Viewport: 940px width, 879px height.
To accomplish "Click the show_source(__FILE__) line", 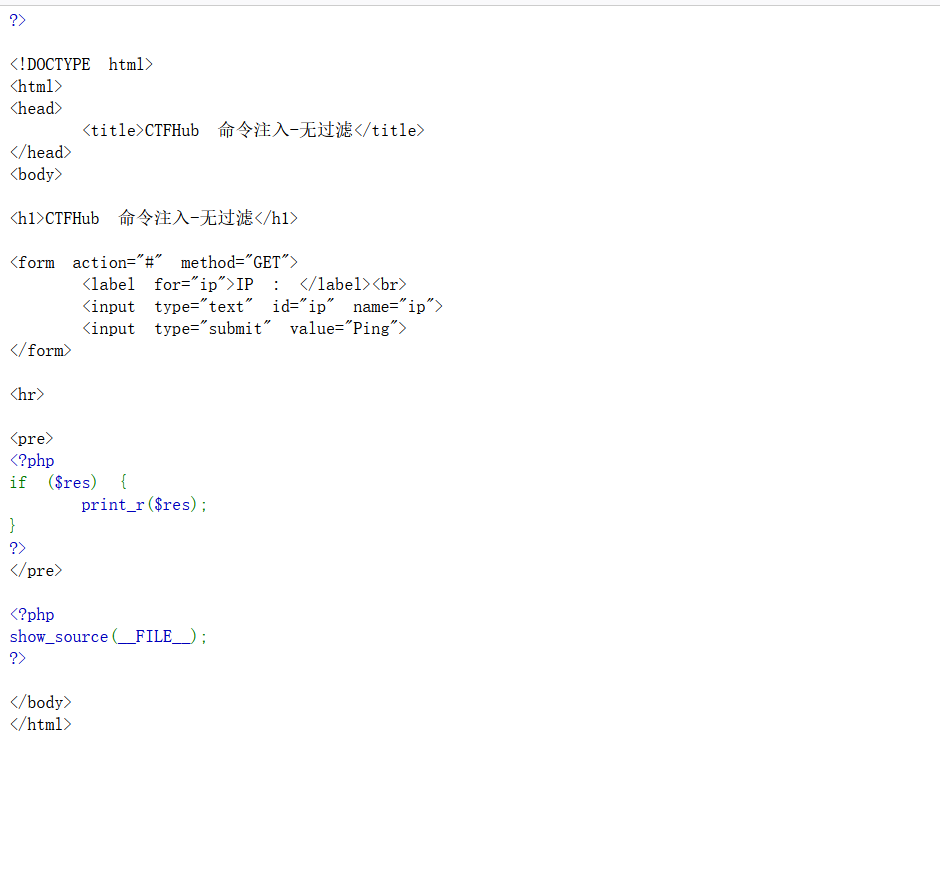I will 109,636.
